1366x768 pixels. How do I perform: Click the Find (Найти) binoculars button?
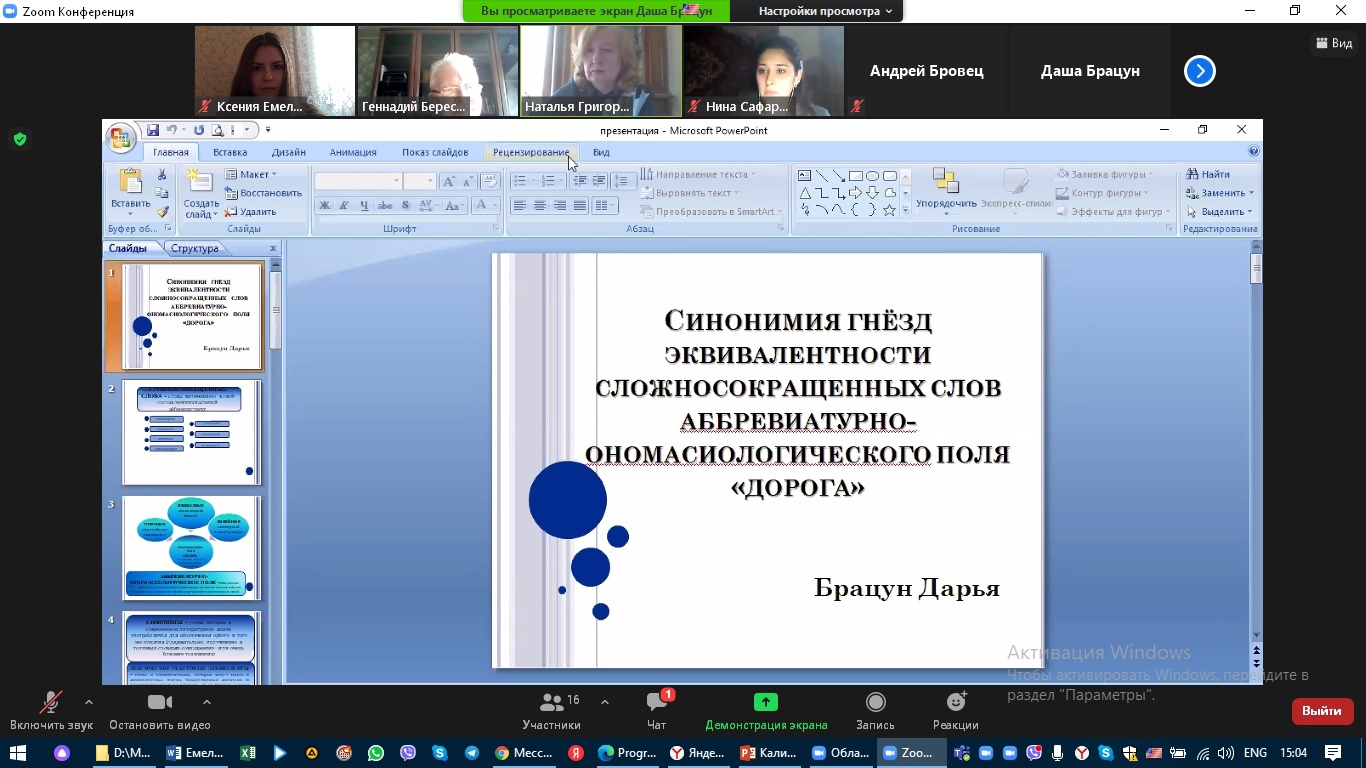pos(1209,174)
